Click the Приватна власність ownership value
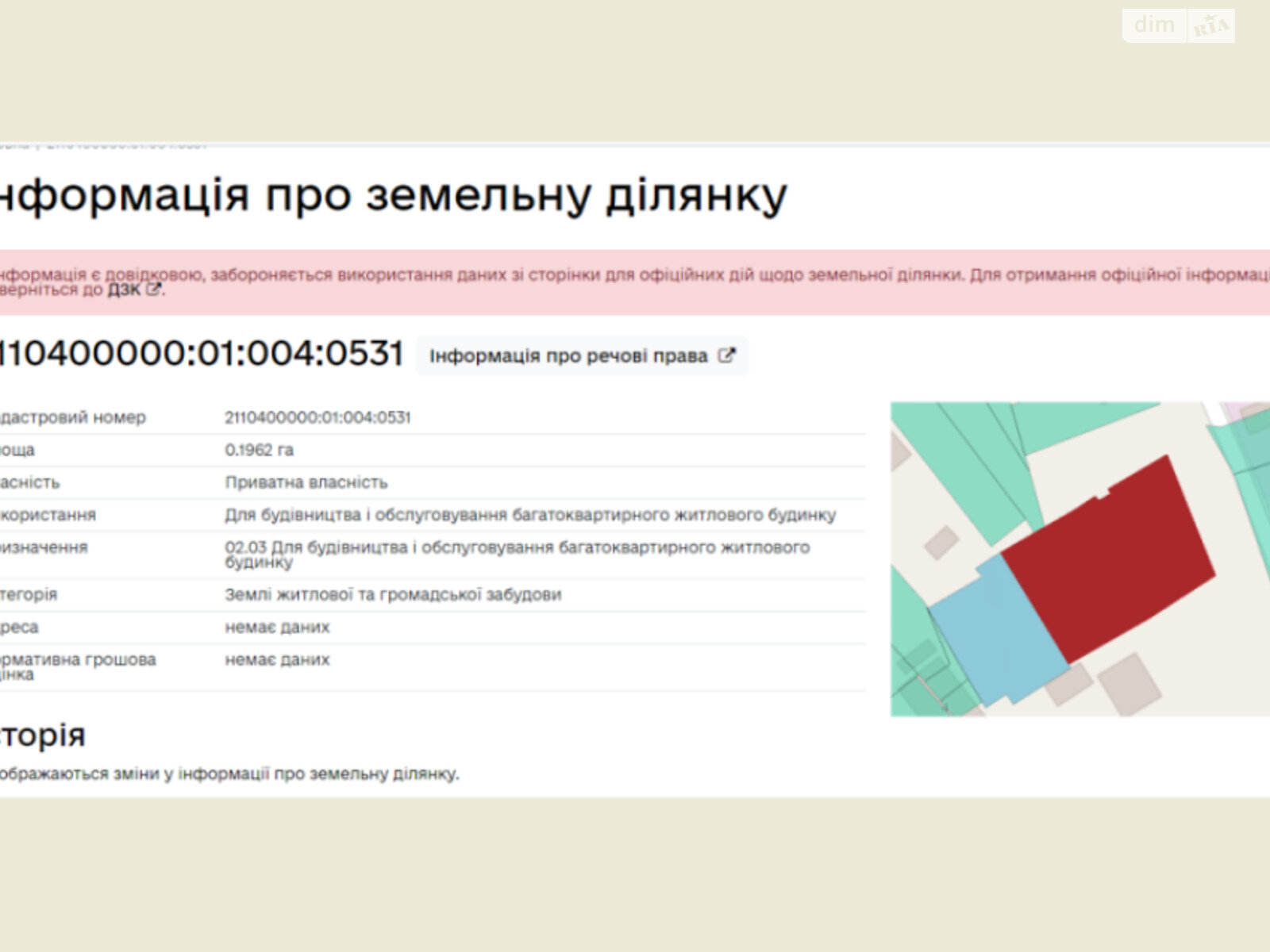 pos(306,482)
